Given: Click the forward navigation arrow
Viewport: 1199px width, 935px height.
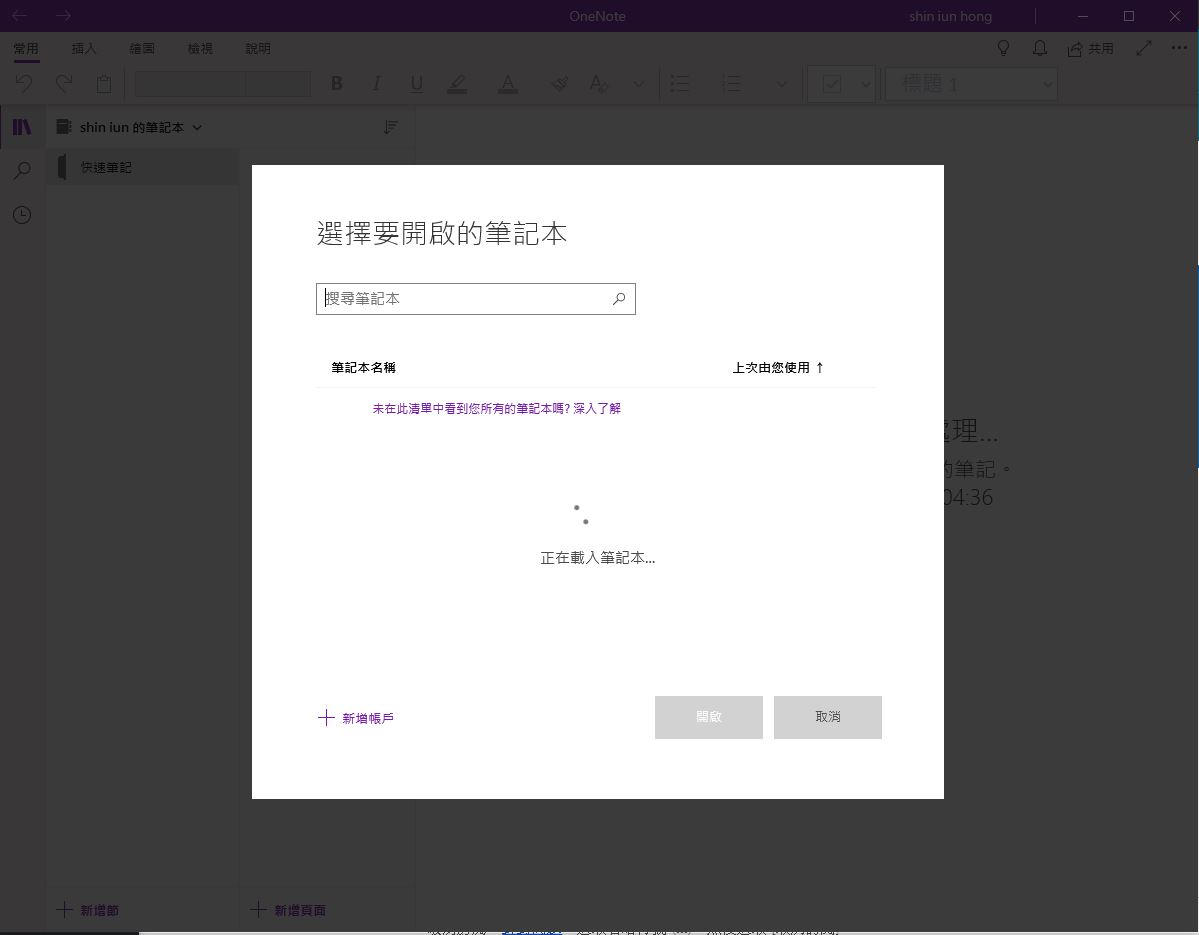Looking at the screenshot, I should (x=63, y=15).
